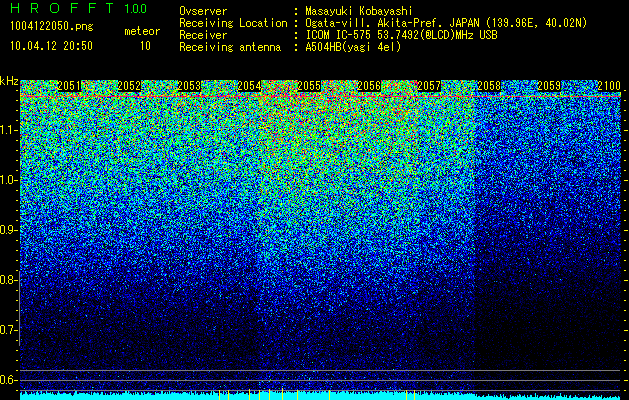
Task: Click the version number 1.0.0
Action: 136,9
